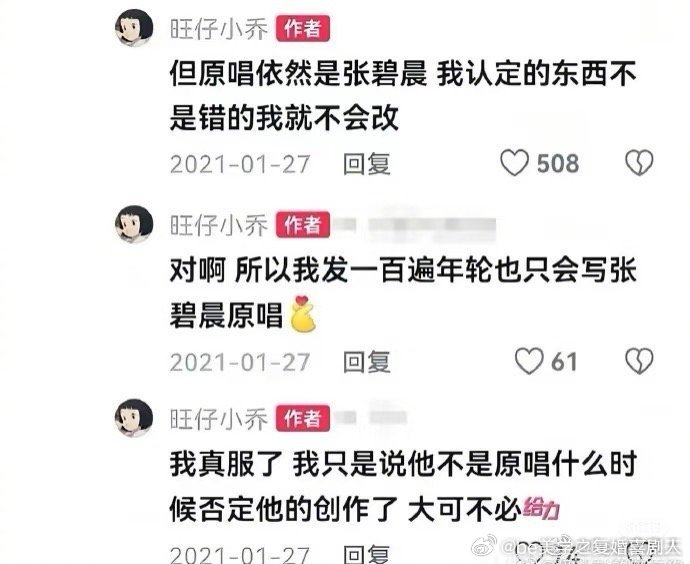Screen dimensions: 690x564
Task: Tap the pink 给力 sticker
Action: coord(541,509)
